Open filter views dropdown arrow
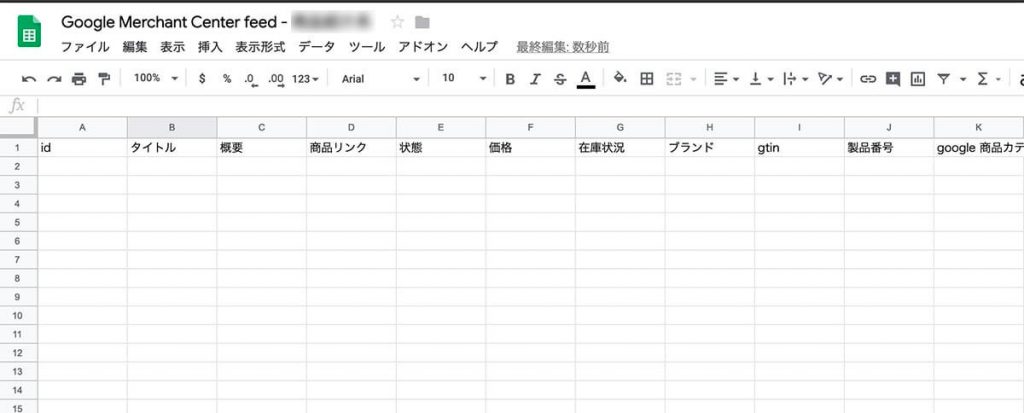This screenshot has height=413, width=1024. pyautogui.click(x=963, y=79)
